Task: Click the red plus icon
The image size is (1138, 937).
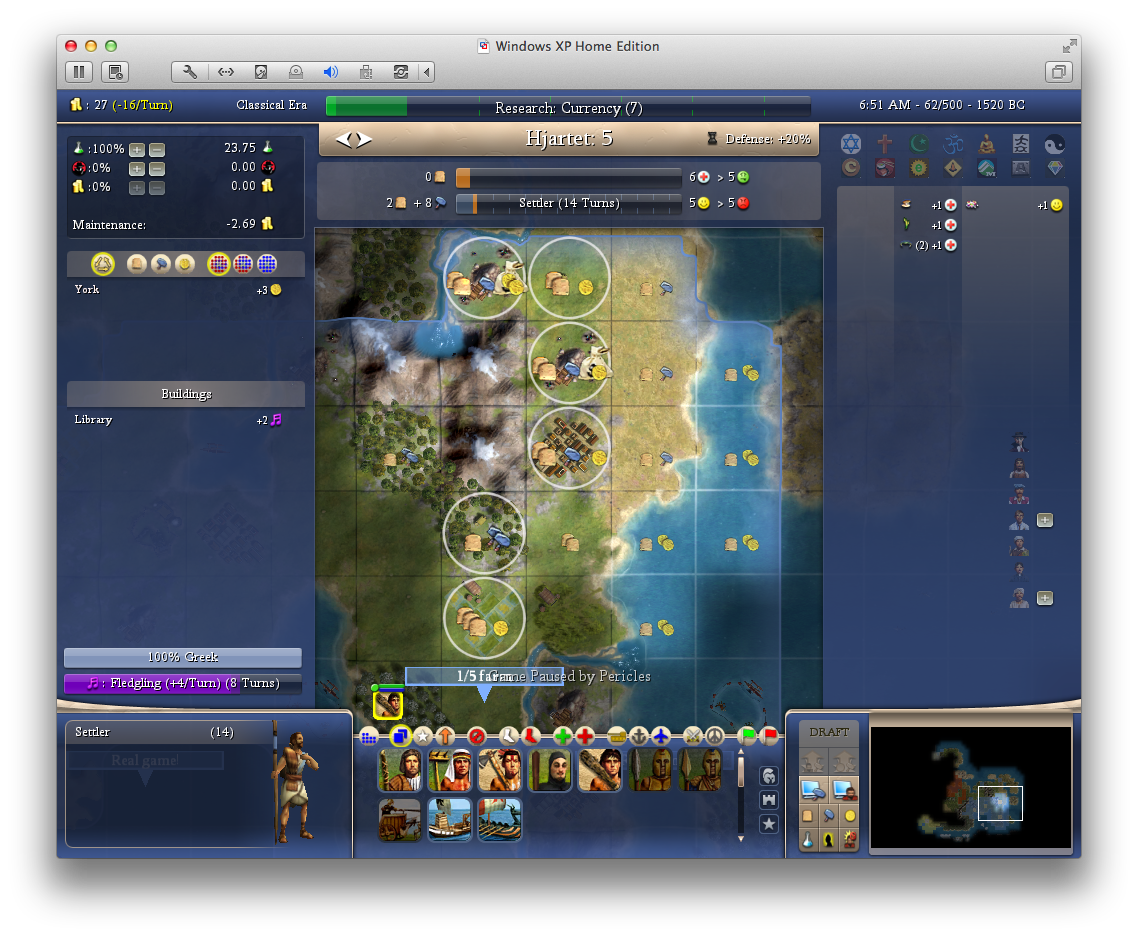Action: [x=585, y=737]
